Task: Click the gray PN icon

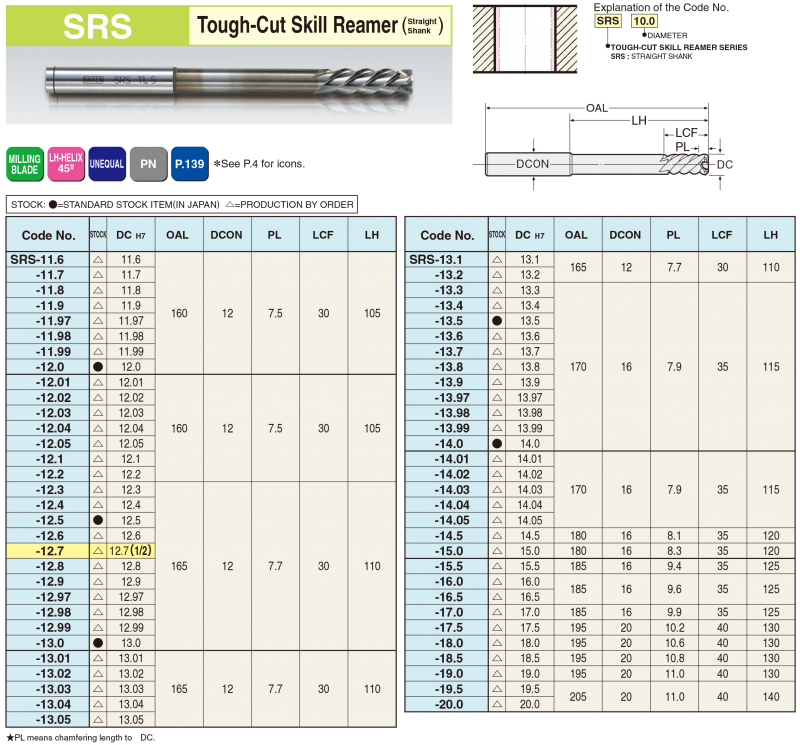Action: pyautogui.click(x=148, y=164)
